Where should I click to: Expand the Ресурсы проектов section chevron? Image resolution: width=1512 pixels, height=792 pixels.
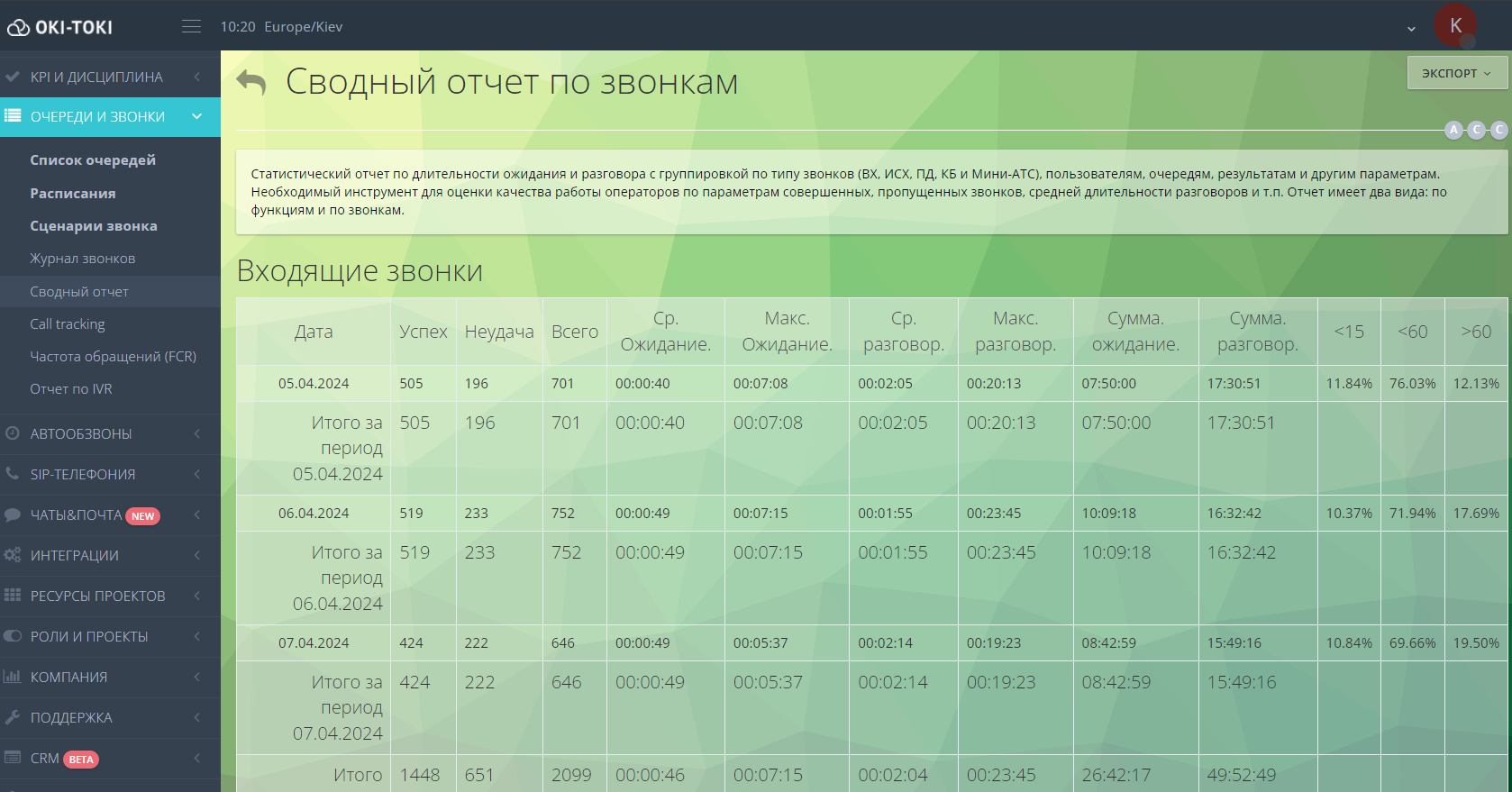196,596
